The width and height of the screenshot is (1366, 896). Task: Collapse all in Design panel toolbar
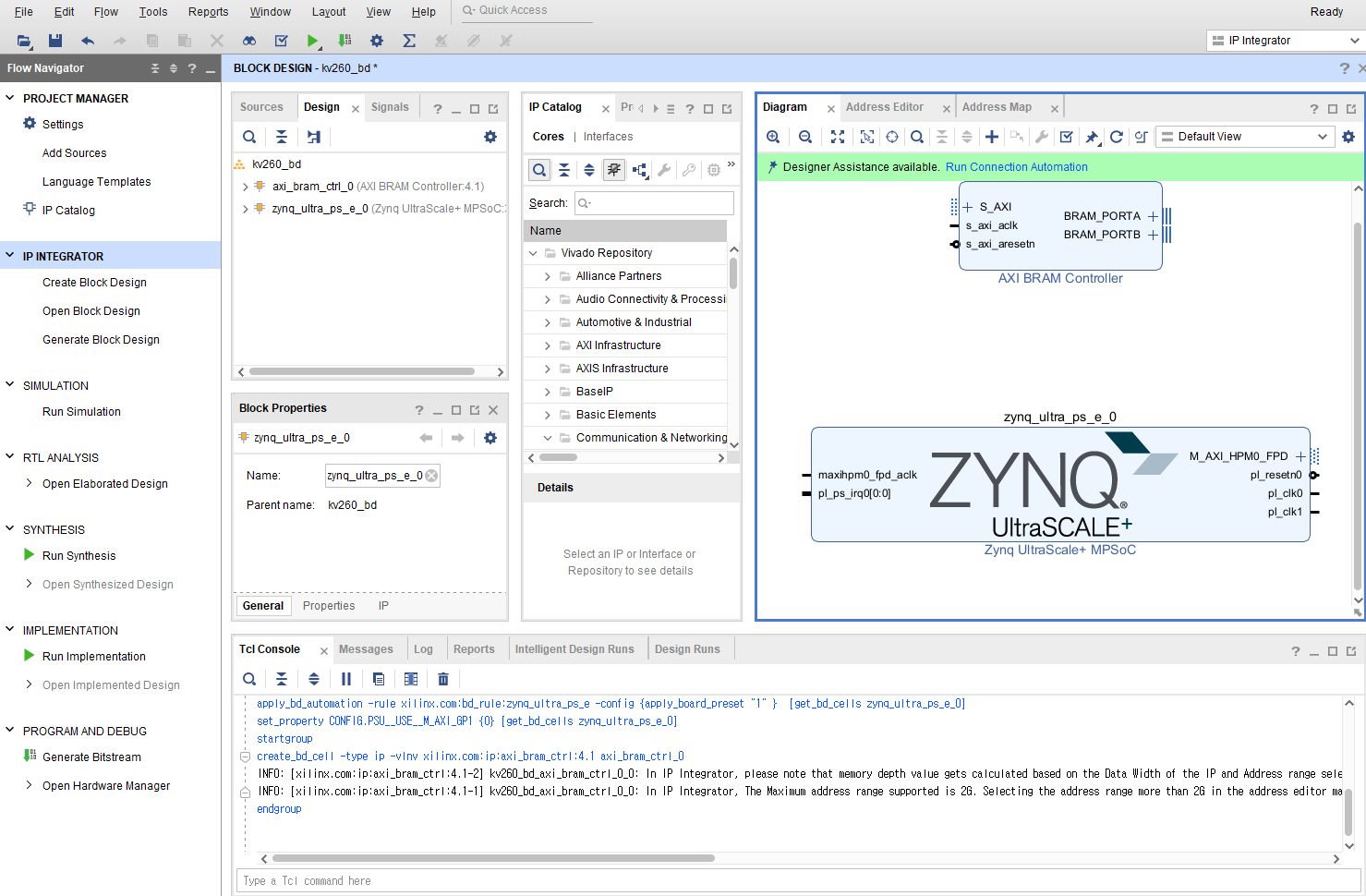pyautogui.click(x=282, y=137)
